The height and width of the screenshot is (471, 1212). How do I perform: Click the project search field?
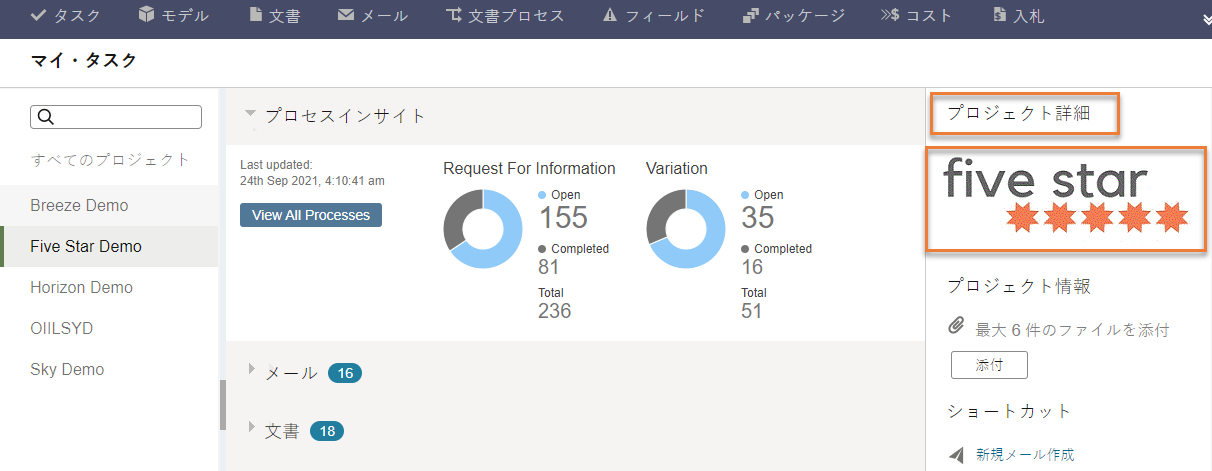[117, 117]
